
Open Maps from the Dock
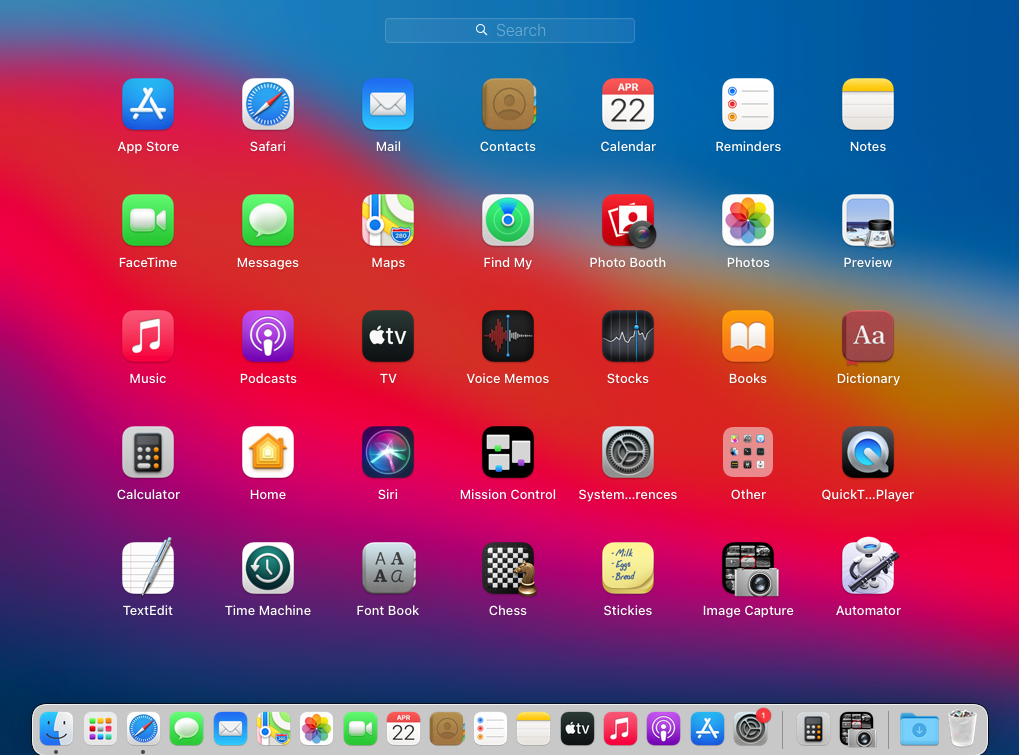[274, 729]
